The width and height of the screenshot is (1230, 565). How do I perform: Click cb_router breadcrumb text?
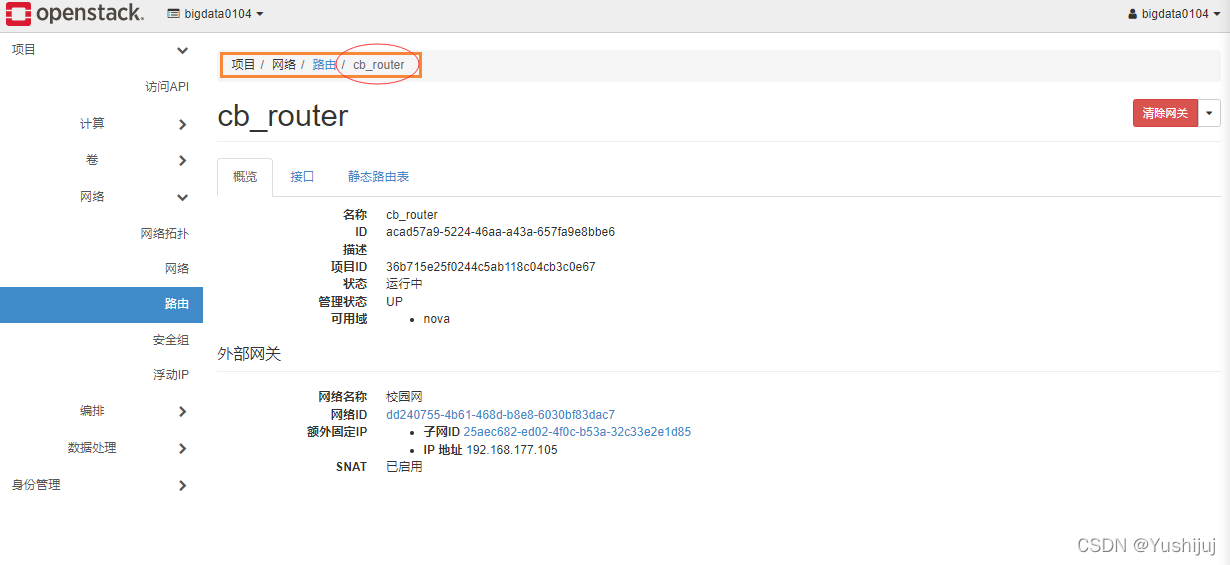click(379, 65)
